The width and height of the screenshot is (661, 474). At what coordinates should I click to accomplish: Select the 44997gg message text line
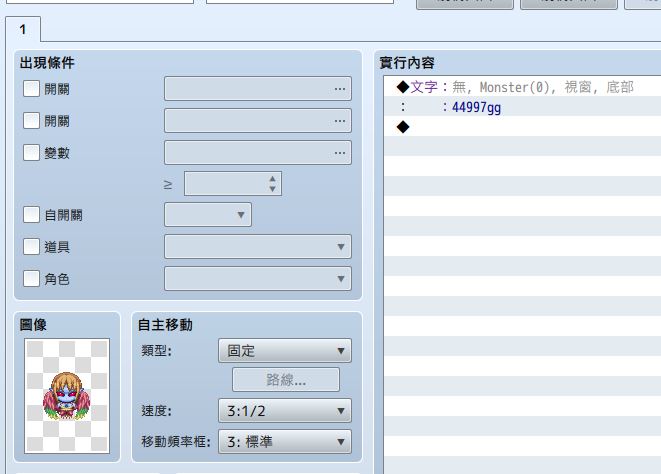(523, 107)
